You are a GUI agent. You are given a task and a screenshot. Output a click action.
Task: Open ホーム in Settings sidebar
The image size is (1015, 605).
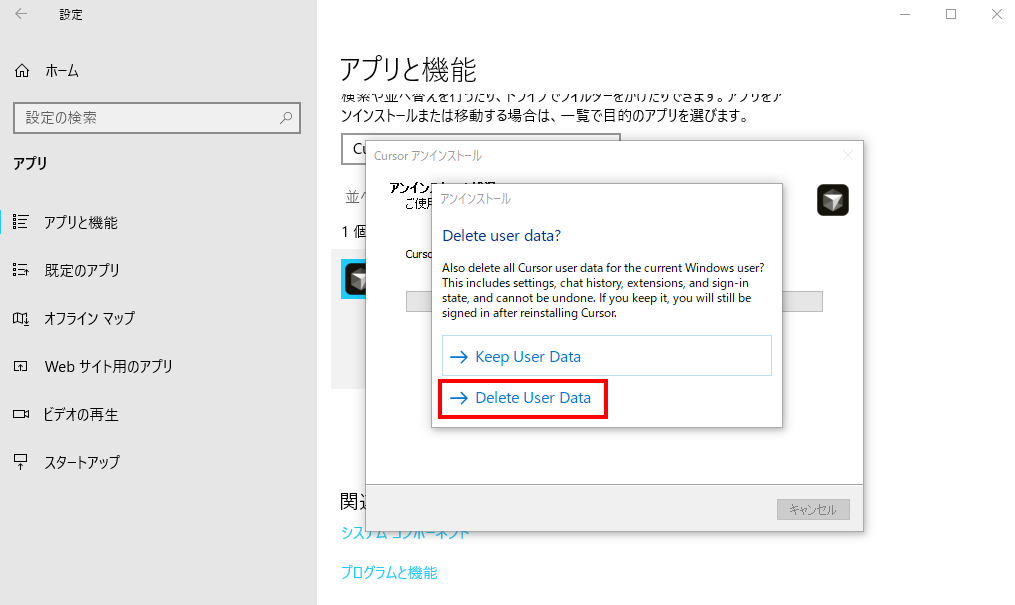[62, 71]
